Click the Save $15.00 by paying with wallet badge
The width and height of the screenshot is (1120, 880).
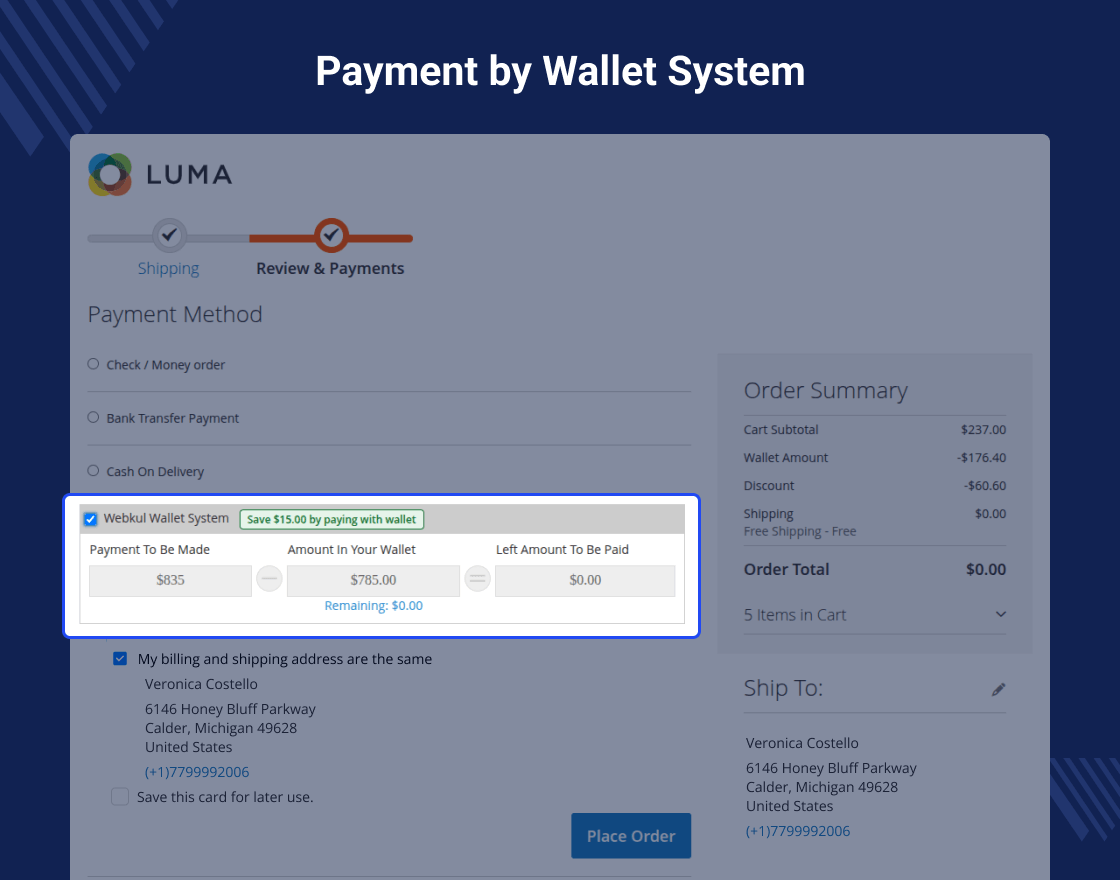(331, 519)
